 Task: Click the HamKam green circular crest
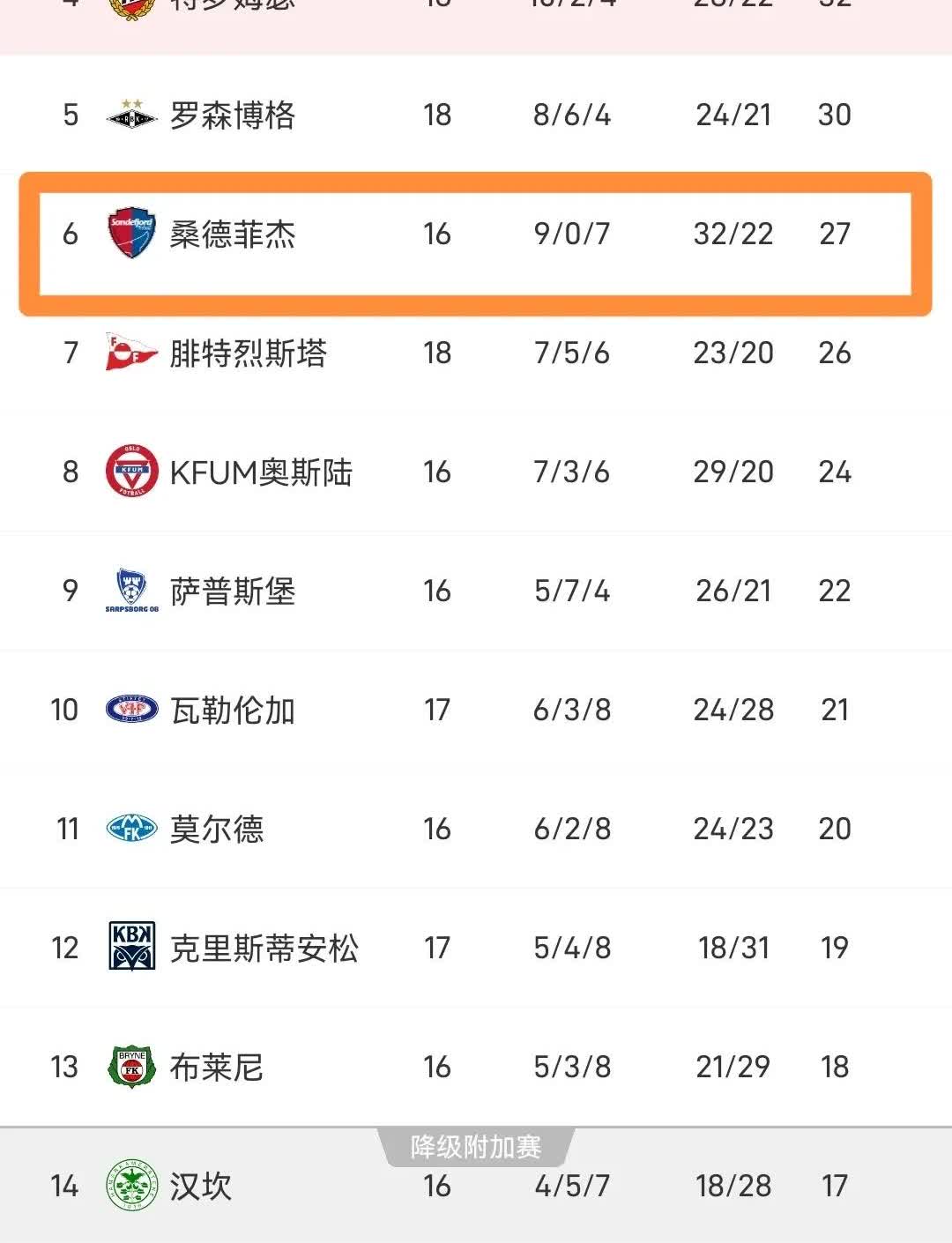click(x=131, y=1186)
